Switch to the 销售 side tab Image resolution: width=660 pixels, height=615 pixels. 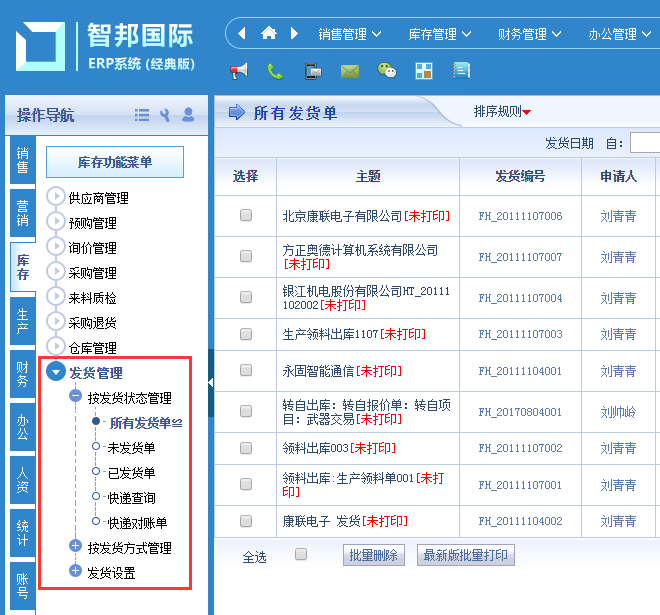click(x=22, y=160)
